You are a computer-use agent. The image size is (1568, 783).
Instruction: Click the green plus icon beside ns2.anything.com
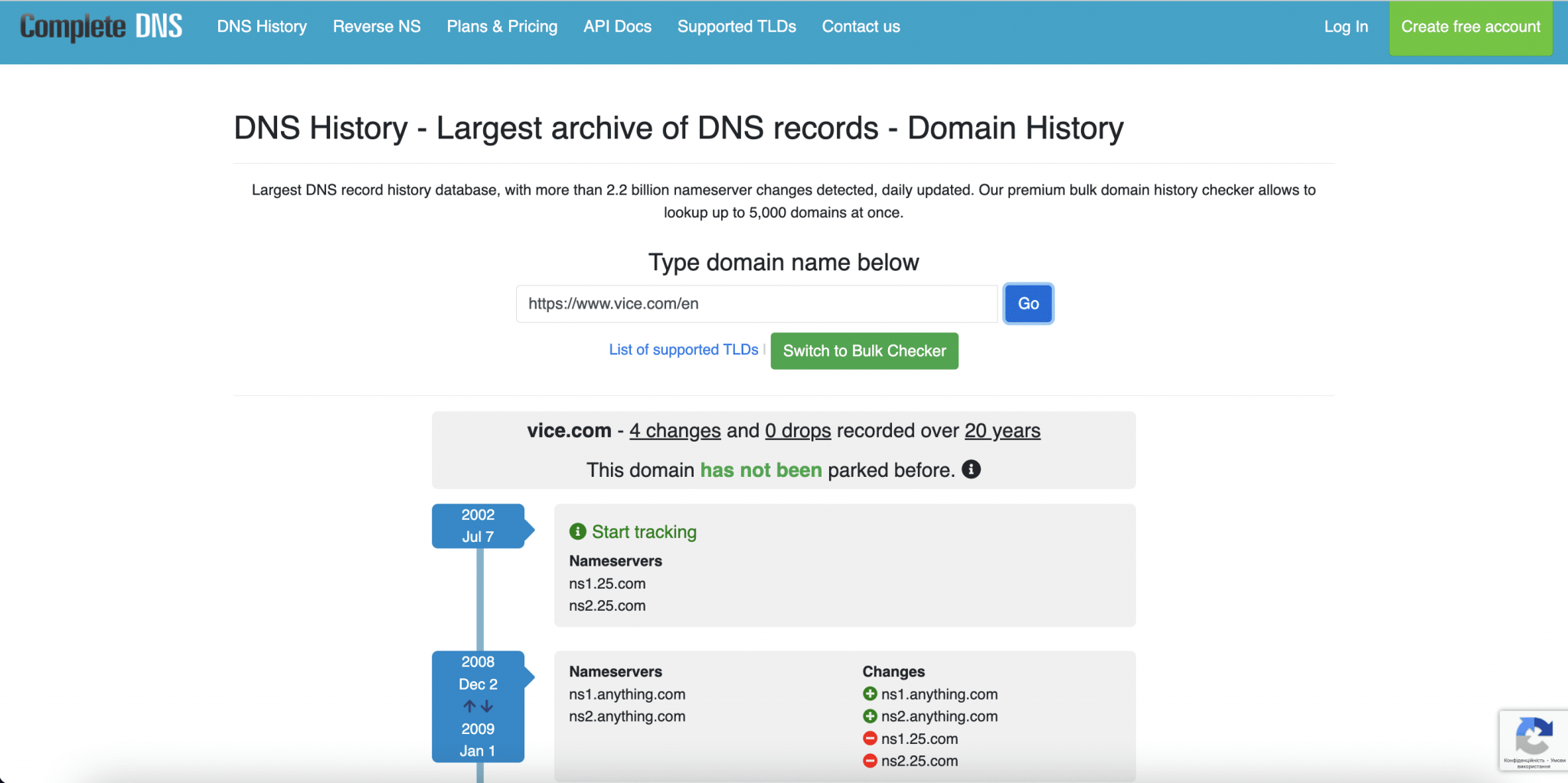point(870,716)
